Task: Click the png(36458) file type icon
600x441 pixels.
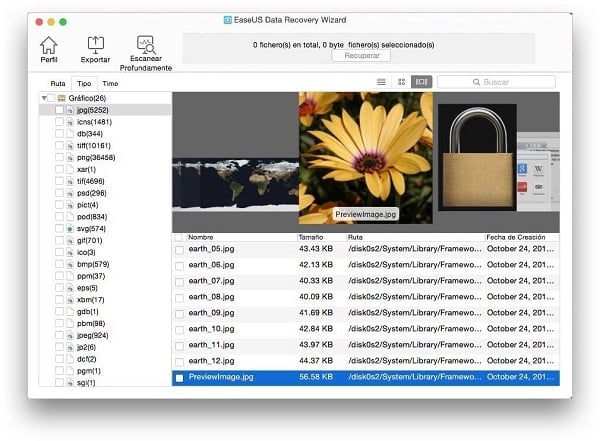Action: (x=70, y=158)
